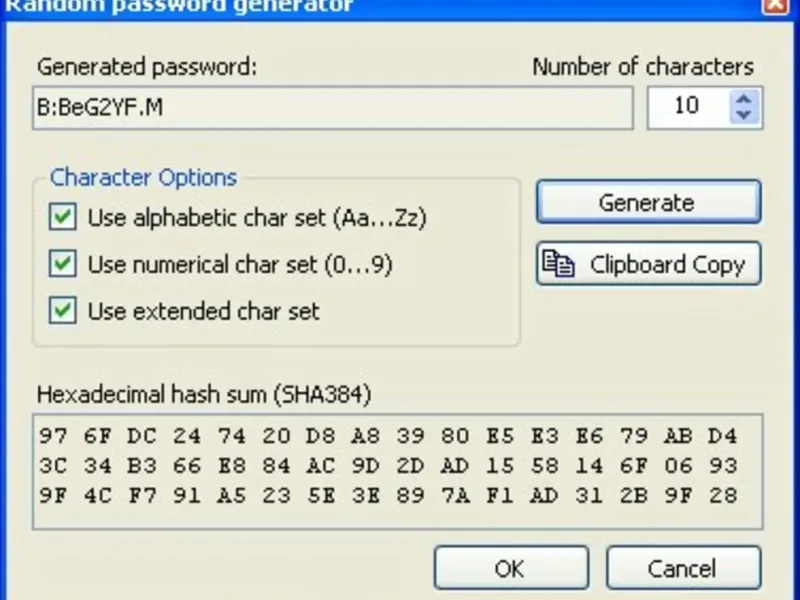Select the Clipboard Copy button label
Screen dimensions: 800x600
tap(667, 265)
